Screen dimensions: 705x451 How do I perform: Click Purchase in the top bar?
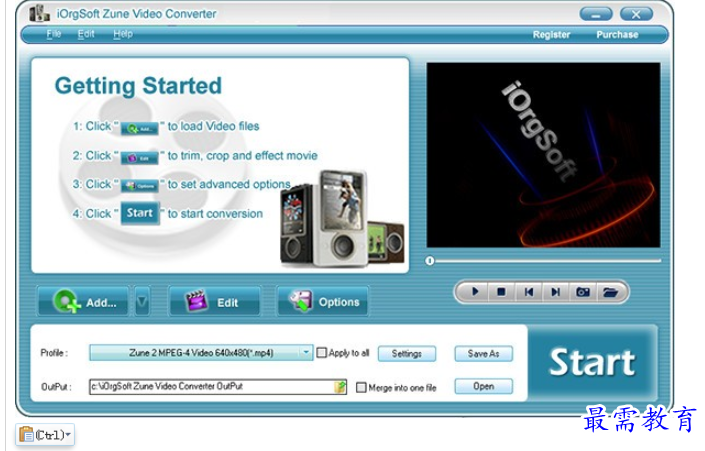pyautogui.click(x=617, y=35)
